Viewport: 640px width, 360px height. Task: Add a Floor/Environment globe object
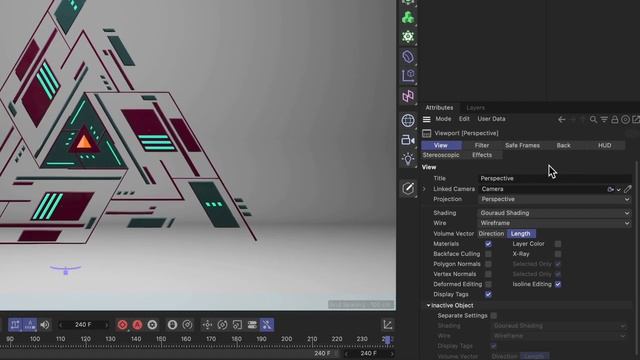(x=408, y=120)
